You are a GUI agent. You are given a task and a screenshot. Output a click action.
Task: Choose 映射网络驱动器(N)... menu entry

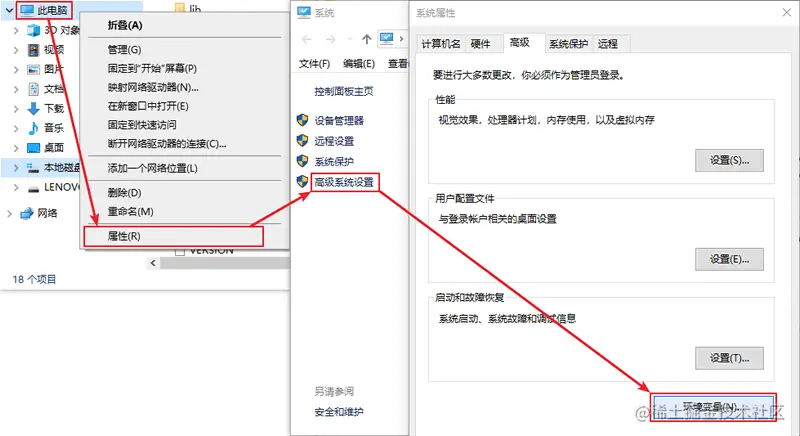(x=184, y=87)
